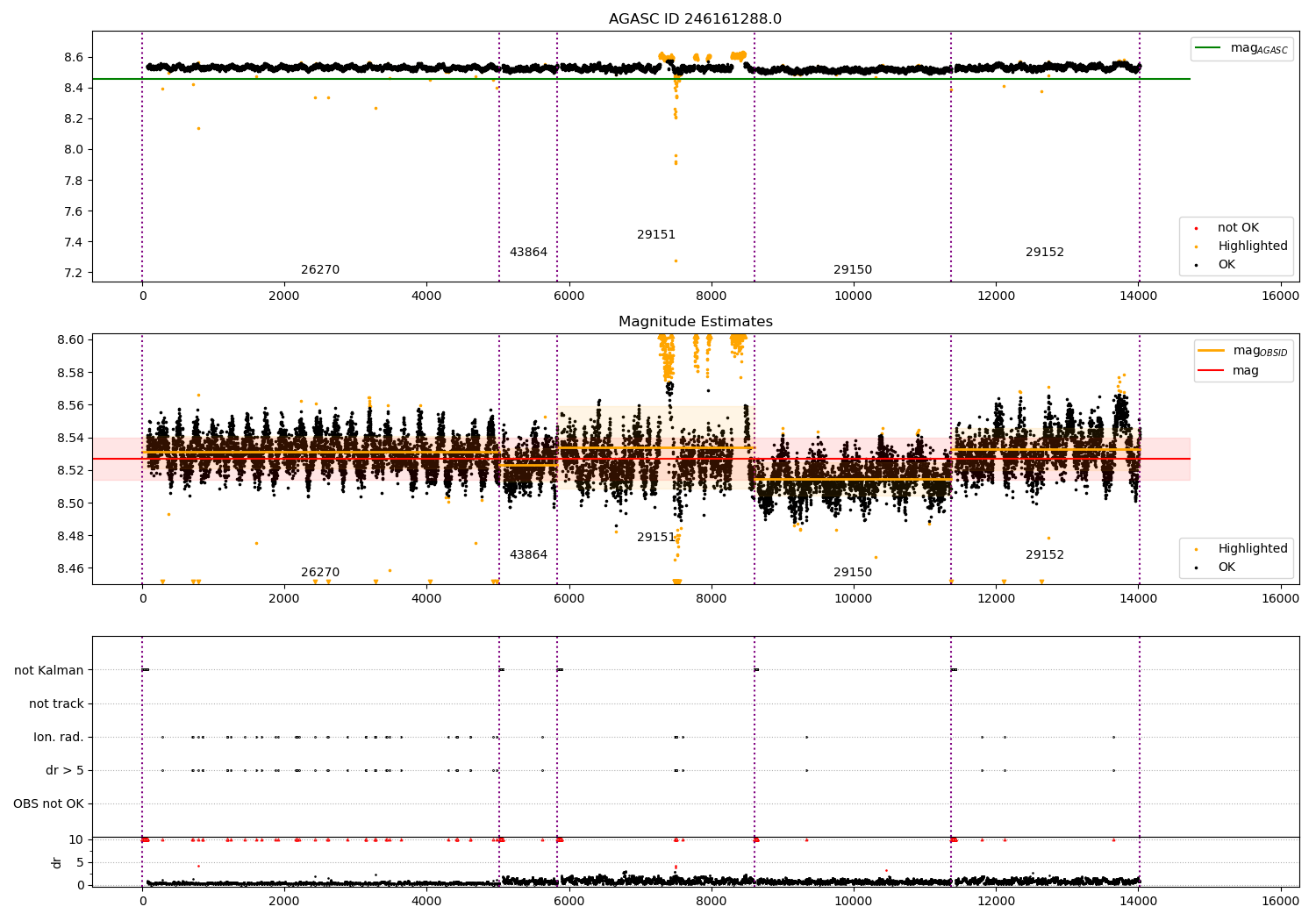
Task: Click the 8.56 y-axis tick in middle plot
Action: (x=70, y=406)
